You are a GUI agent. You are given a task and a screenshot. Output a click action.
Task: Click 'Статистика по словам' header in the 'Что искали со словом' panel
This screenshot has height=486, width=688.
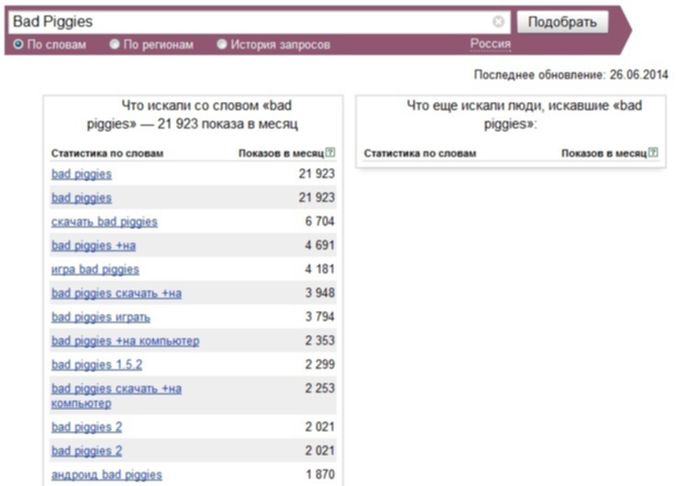pos(107,153)
